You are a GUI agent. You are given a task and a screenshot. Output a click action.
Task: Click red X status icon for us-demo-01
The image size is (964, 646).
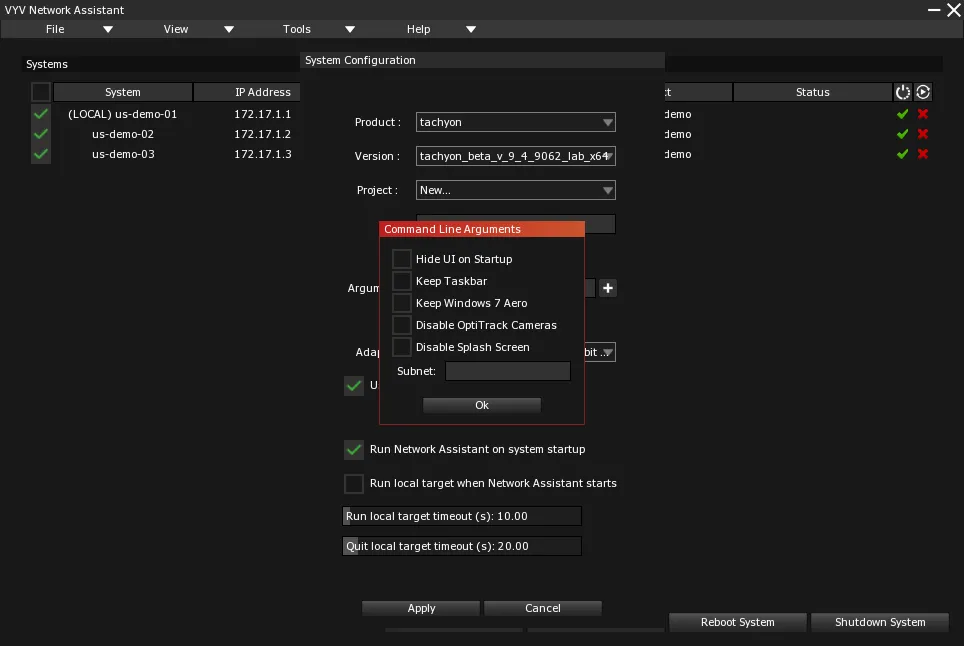923,114
